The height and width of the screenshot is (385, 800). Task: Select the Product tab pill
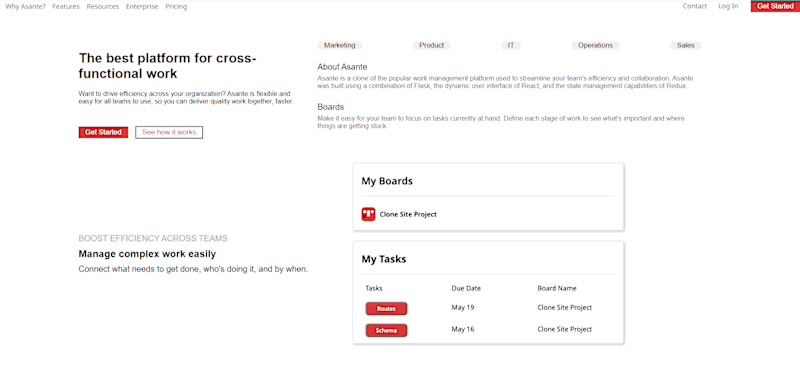pos(432,45)
